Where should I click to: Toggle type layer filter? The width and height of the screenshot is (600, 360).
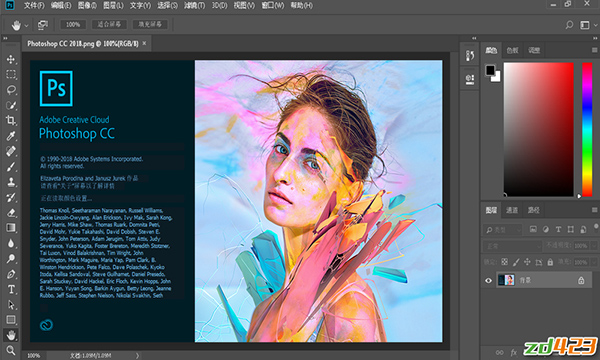(x=558, y=229)
